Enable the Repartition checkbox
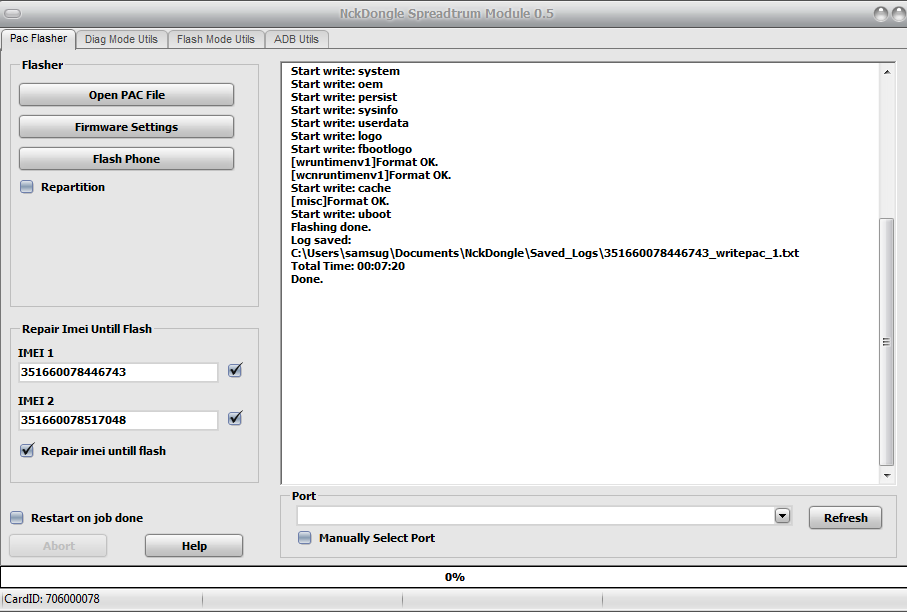The image size is (907, 612). (27, 187)
